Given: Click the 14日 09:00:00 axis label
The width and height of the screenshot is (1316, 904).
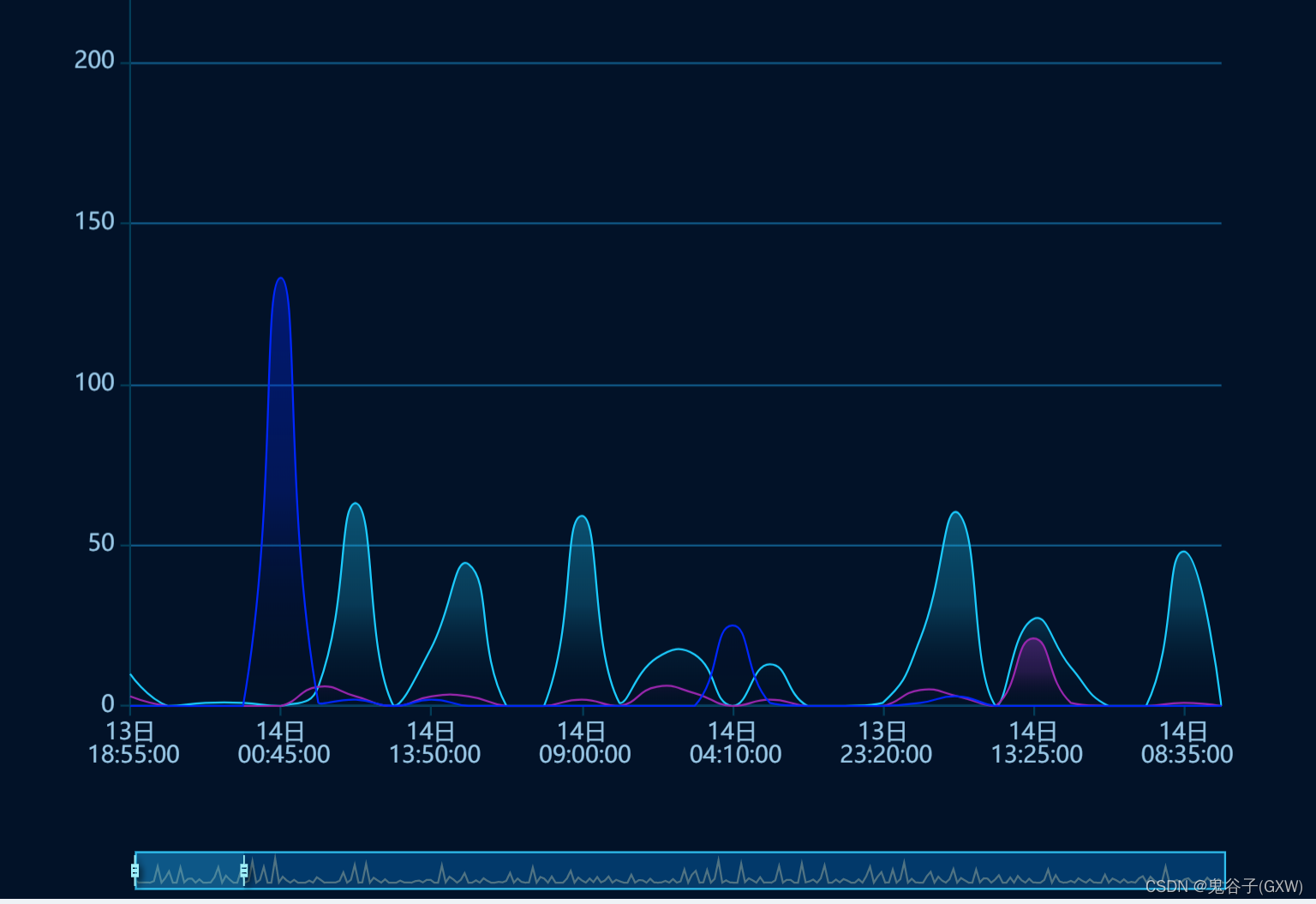Looking at the screenshot, I should (585, 742).
